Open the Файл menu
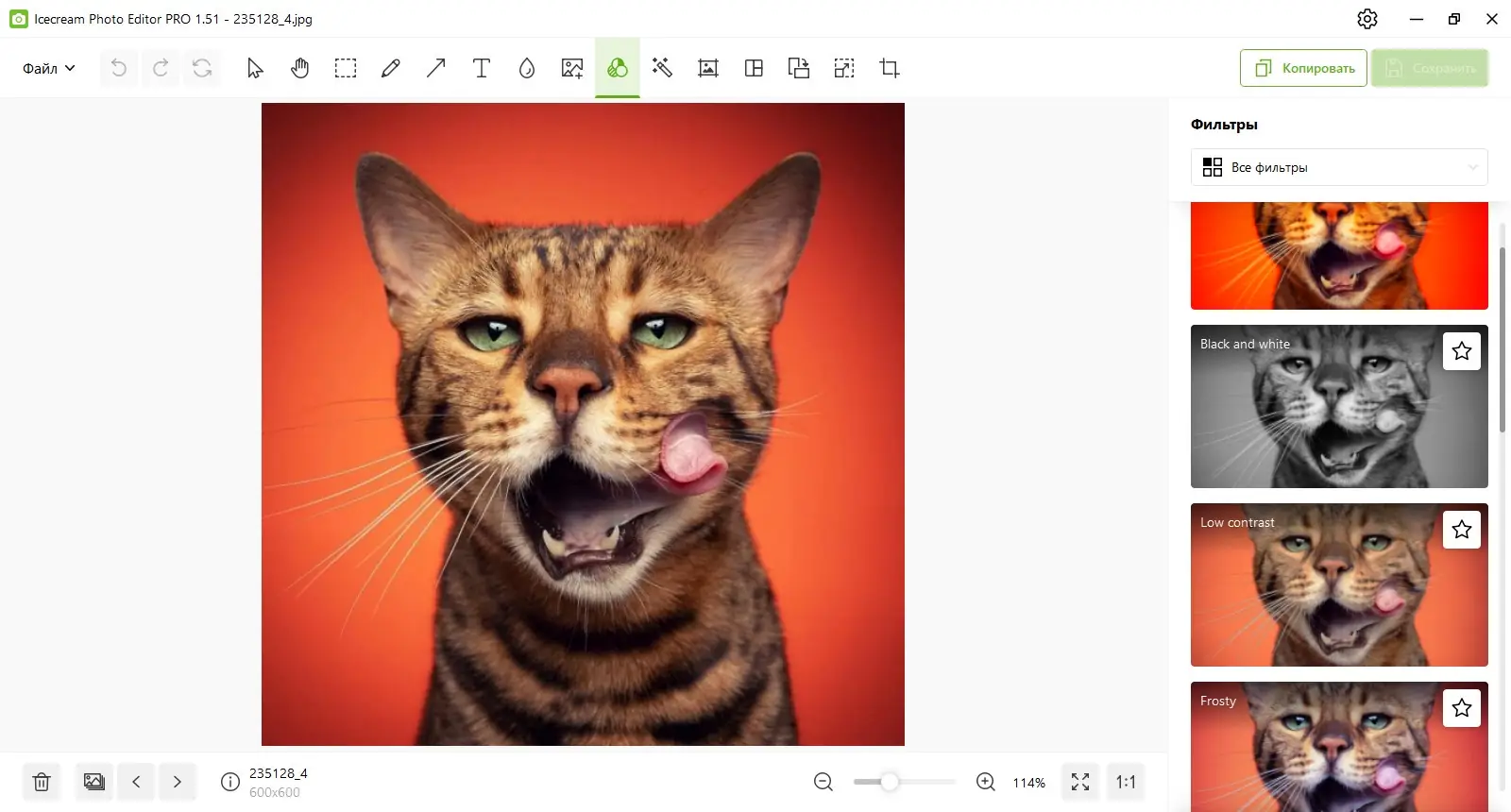1511x812 pixels. (x=49, y=68)
